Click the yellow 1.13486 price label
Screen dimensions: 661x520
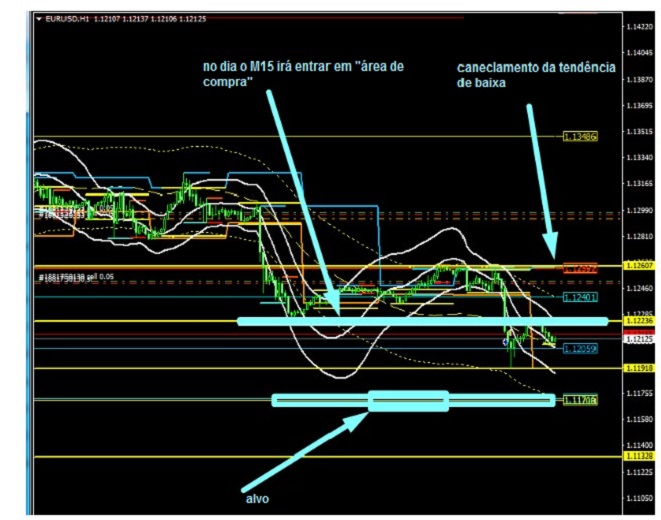coord(580,136)
